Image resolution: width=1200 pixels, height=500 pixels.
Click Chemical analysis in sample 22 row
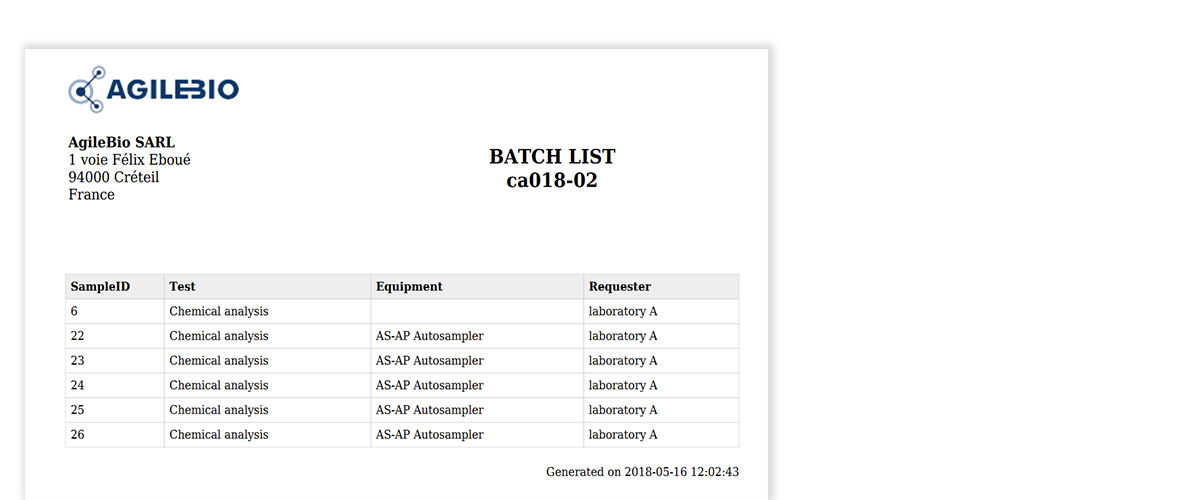[x=219, y=336]
